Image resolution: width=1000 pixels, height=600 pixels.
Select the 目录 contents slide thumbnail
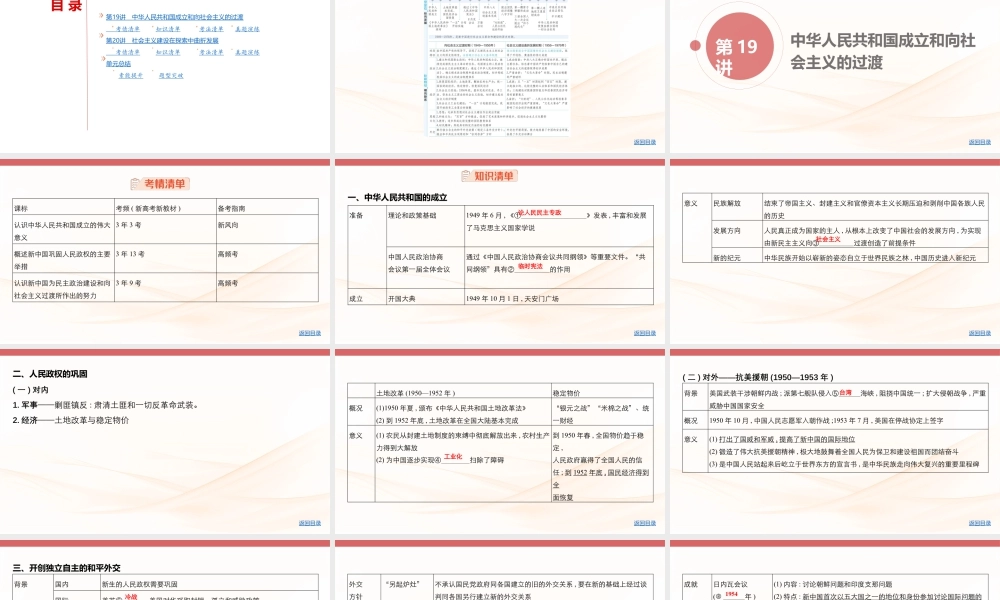click(165, 76)
